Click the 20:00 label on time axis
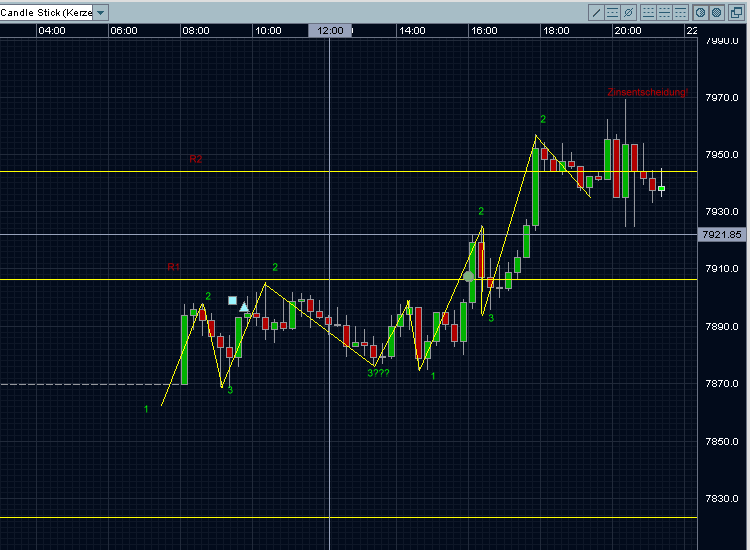750x550 pixels. 627,31
